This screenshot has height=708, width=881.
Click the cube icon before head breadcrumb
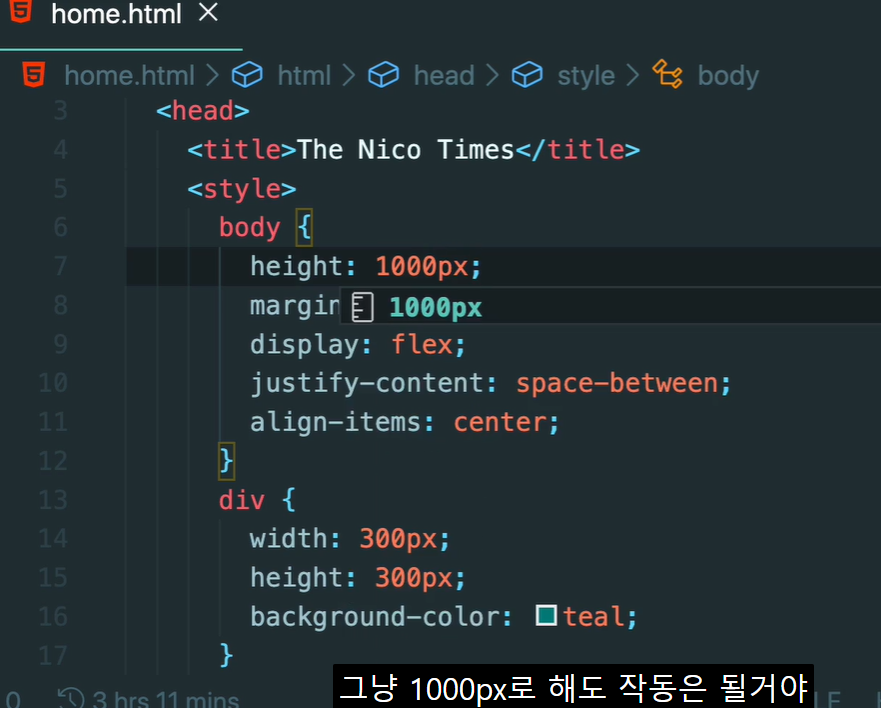384,75
